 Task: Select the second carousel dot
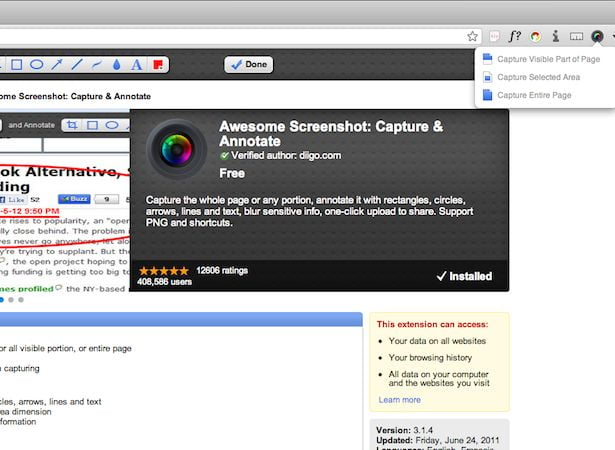pos(11,300)
